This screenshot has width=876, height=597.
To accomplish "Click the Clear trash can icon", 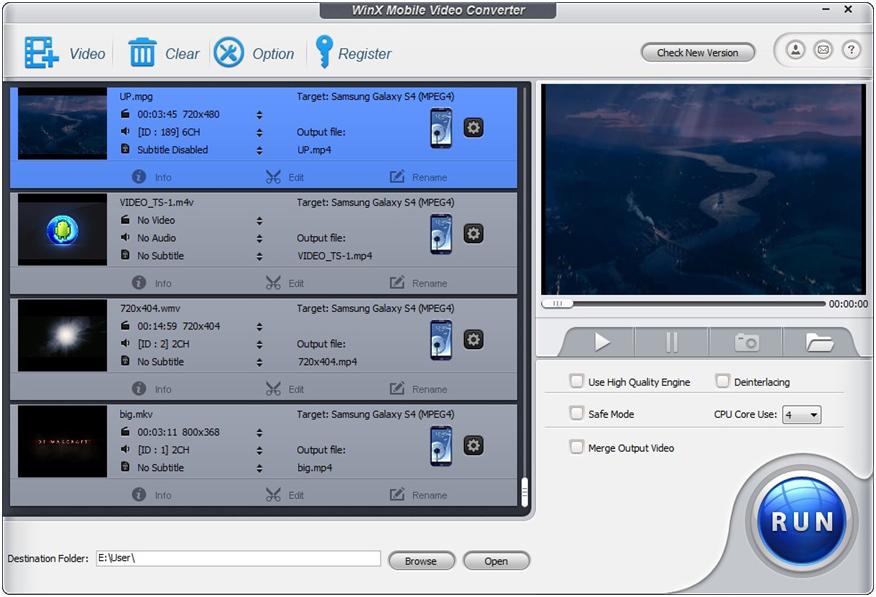I will click(142, 52).
